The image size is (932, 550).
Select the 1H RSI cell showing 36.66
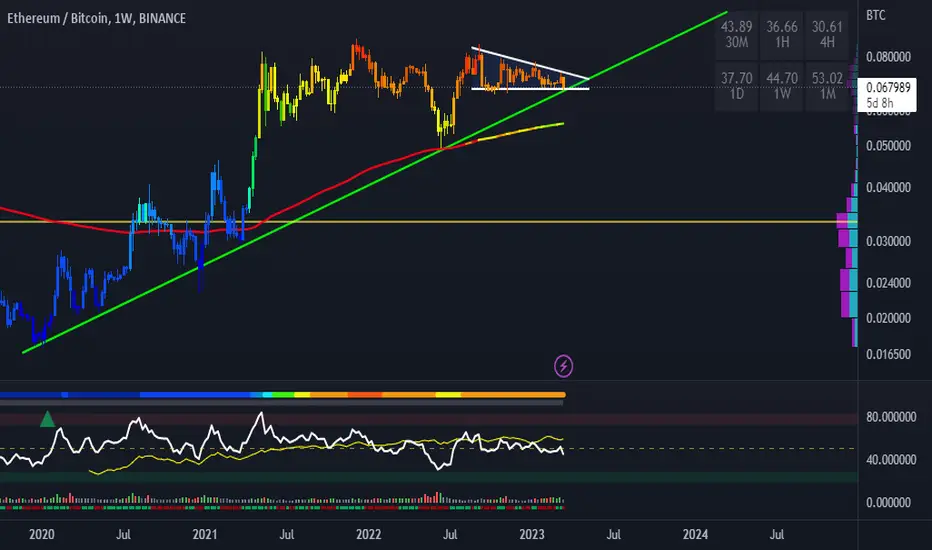click(782, 34)
